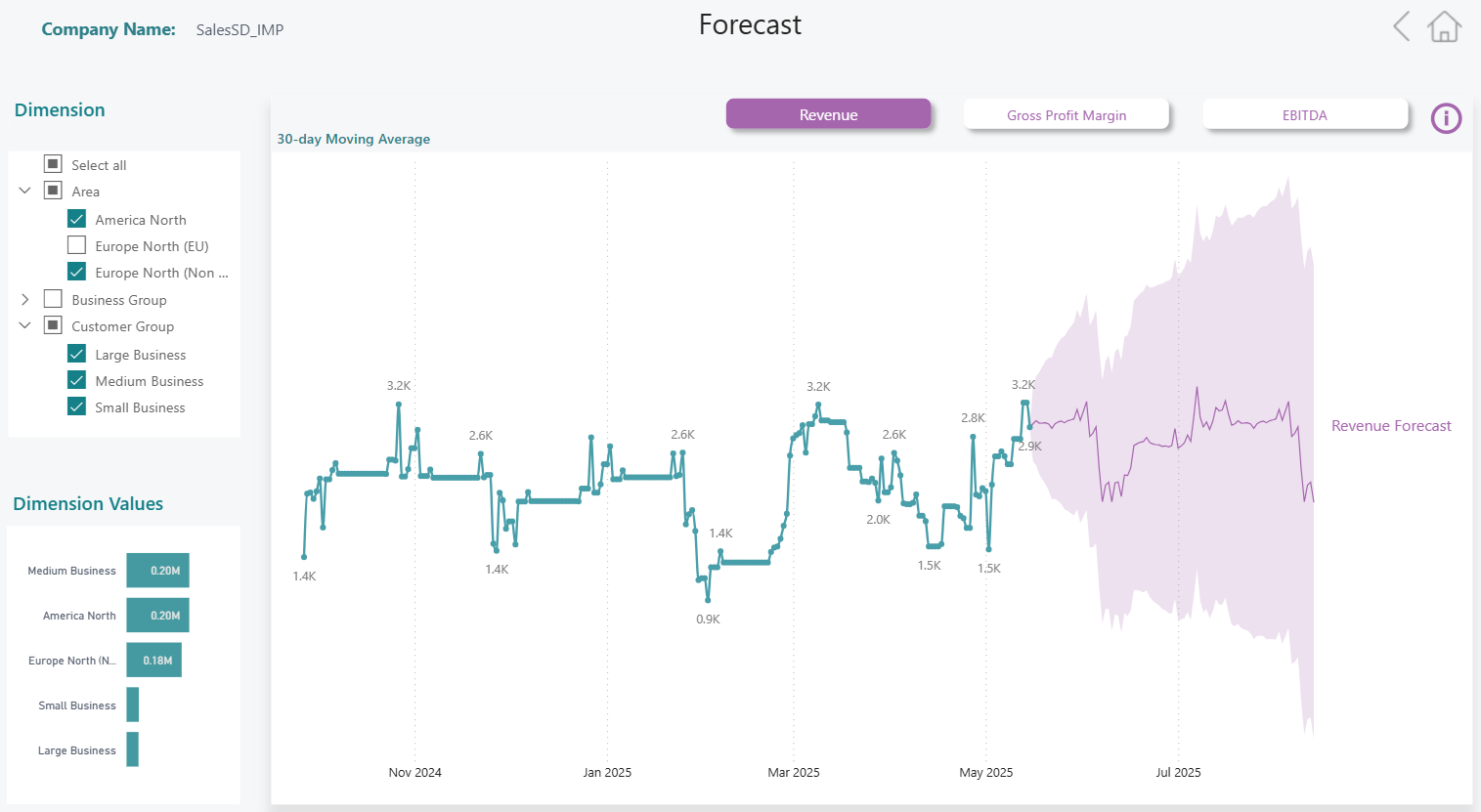Collapse the Area tree group
This screenshot has width=1481, height=812.
25,191
